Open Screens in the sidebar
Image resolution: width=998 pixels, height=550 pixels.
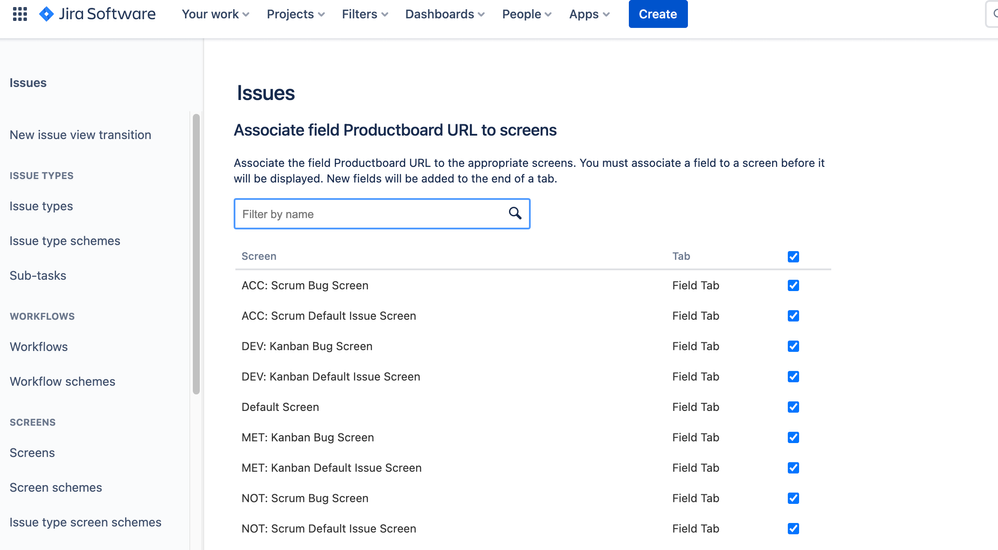(x=32, y=453)
